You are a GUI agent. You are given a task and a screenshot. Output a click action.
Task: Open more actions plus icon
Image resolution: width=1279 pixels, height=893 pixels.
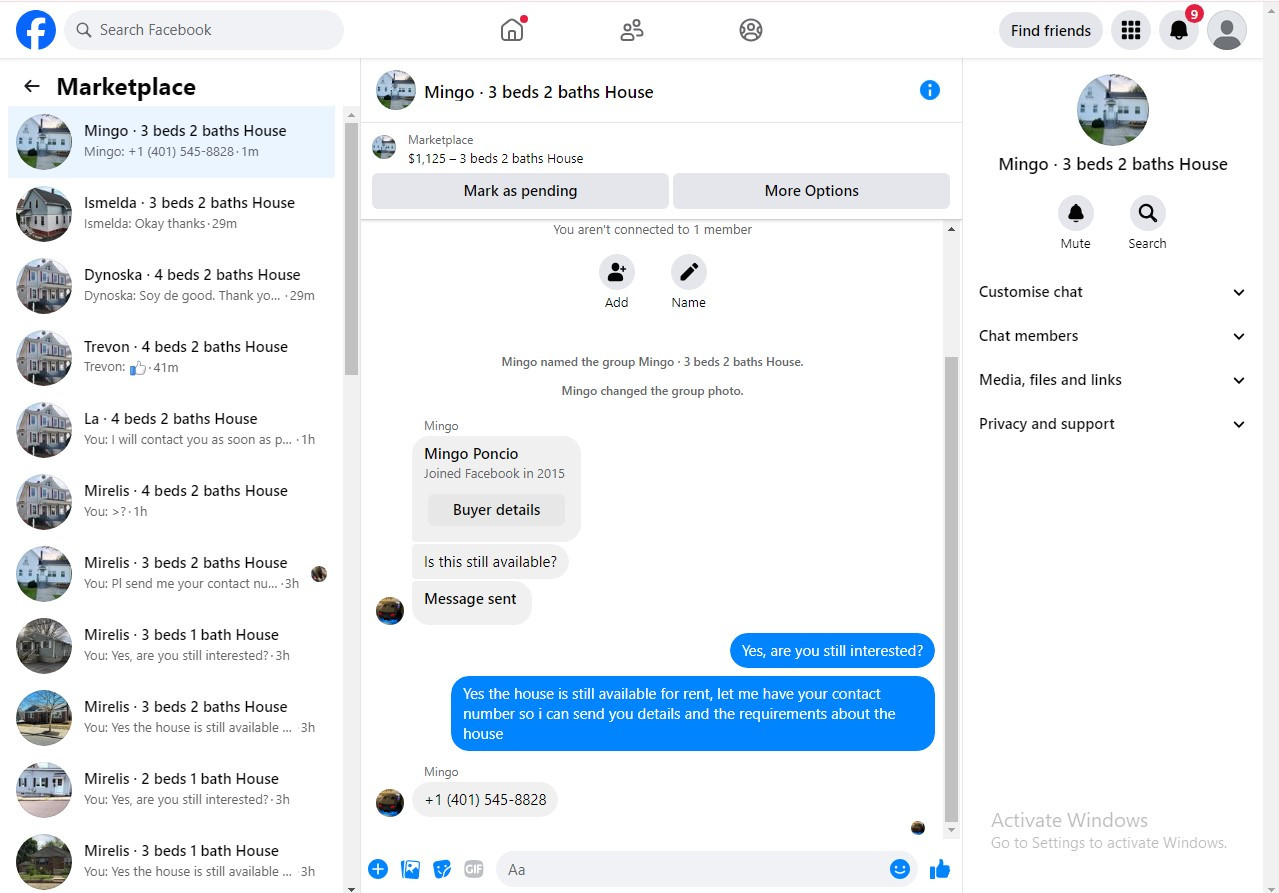click(x=378, y=869)
